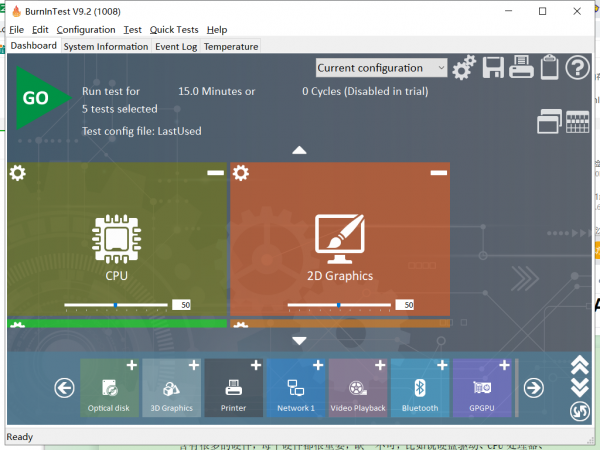
Task: Click the save configuration floppy disk icon
Action: click(493, 68)
